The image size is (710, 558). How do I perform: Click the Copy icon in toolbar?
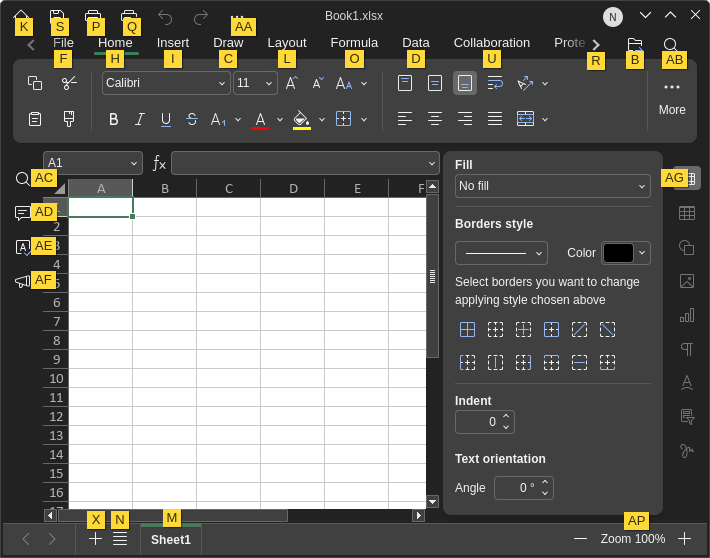pyautogui.click(x=35, y=83)
